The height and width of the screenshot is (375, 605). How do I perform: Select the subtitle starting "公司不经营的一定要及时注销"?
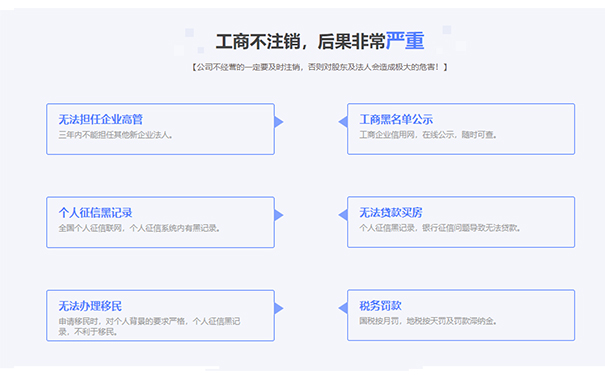(320, 67)
